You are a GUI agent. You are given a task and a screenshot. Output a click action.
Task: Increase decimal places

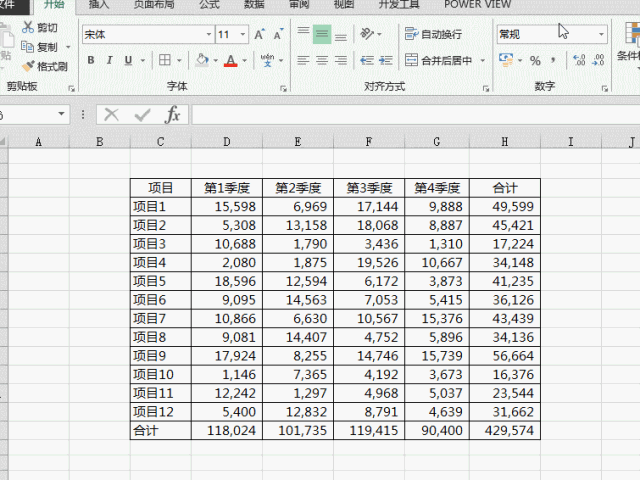point(579,60)
